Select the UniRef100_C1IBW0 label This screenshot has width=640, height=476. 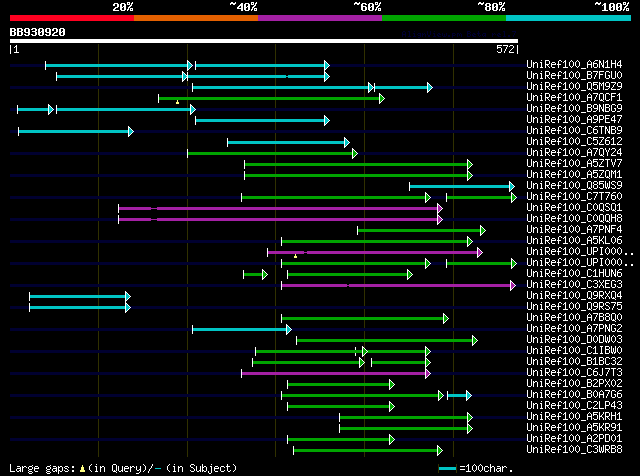[574, 351]
